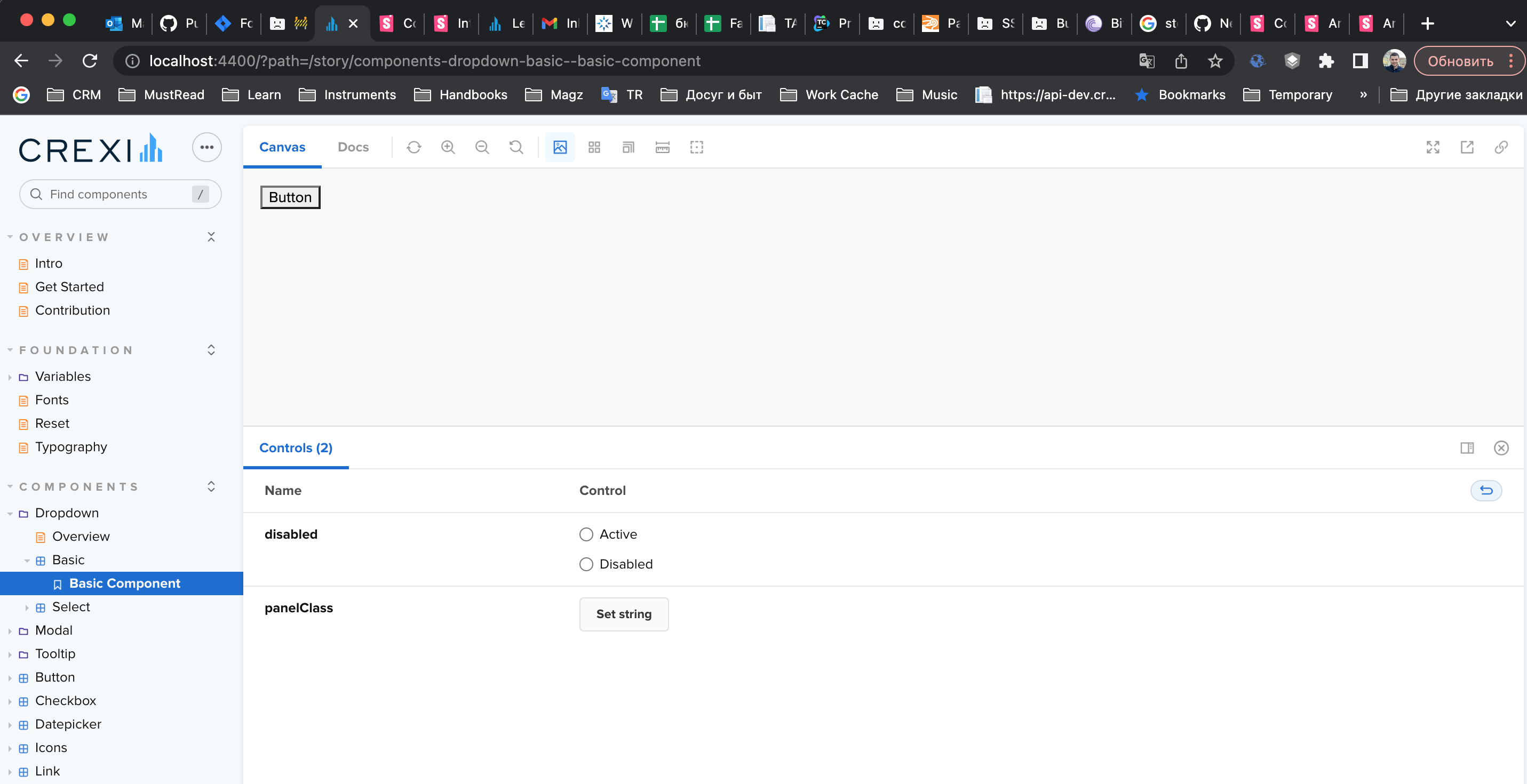The image size is (1527, 784).
Task: Reset controls with undo arrow button
Action: pyautogui.click(x=1486, y=490)
